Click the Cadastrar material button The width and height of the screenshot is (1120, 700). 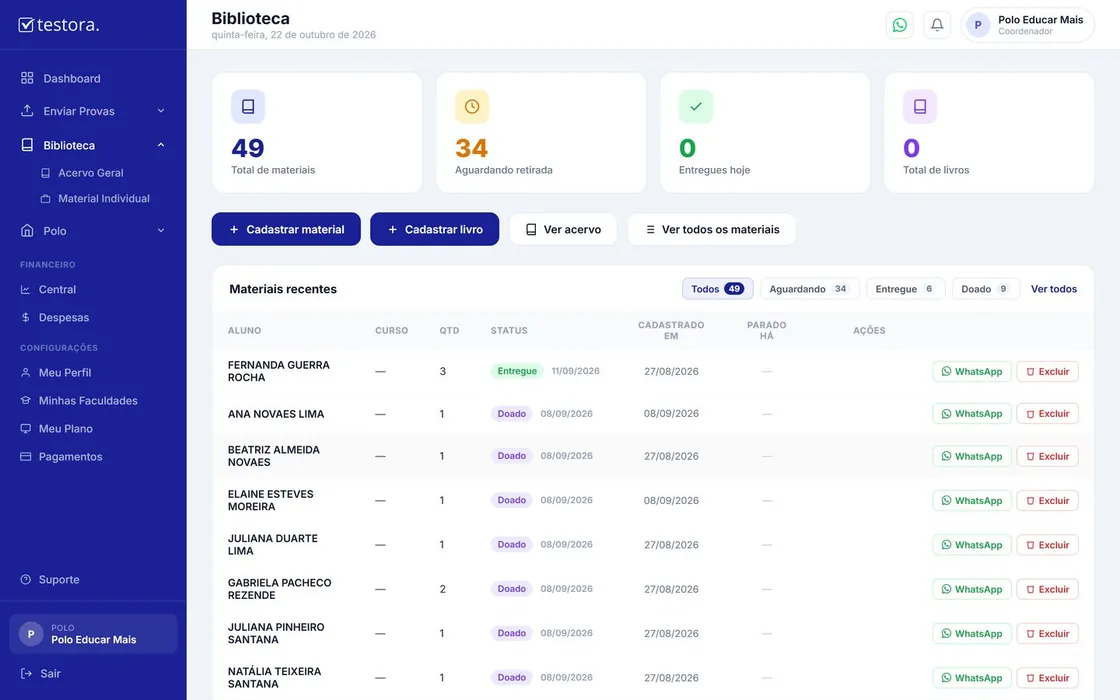[286, 229]
